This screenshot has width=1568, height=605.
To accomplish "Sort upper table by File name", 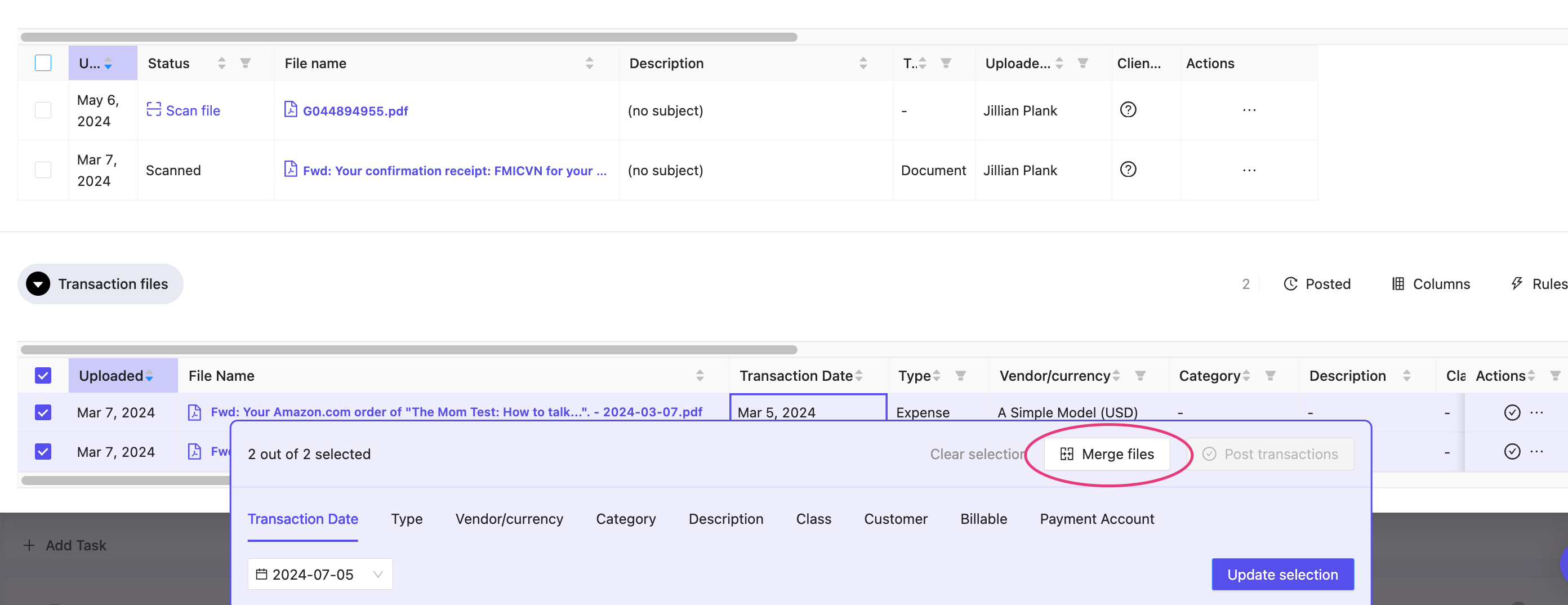I will point(589,63).
